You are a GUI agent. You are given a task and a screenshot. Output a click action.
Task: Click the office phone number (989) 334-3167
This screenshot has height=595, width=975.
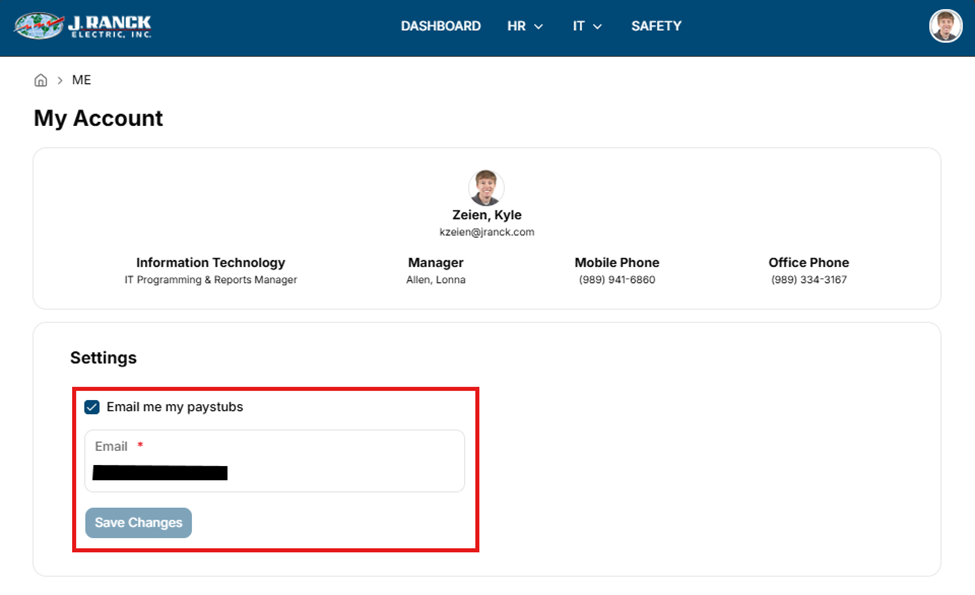point(808,280)
